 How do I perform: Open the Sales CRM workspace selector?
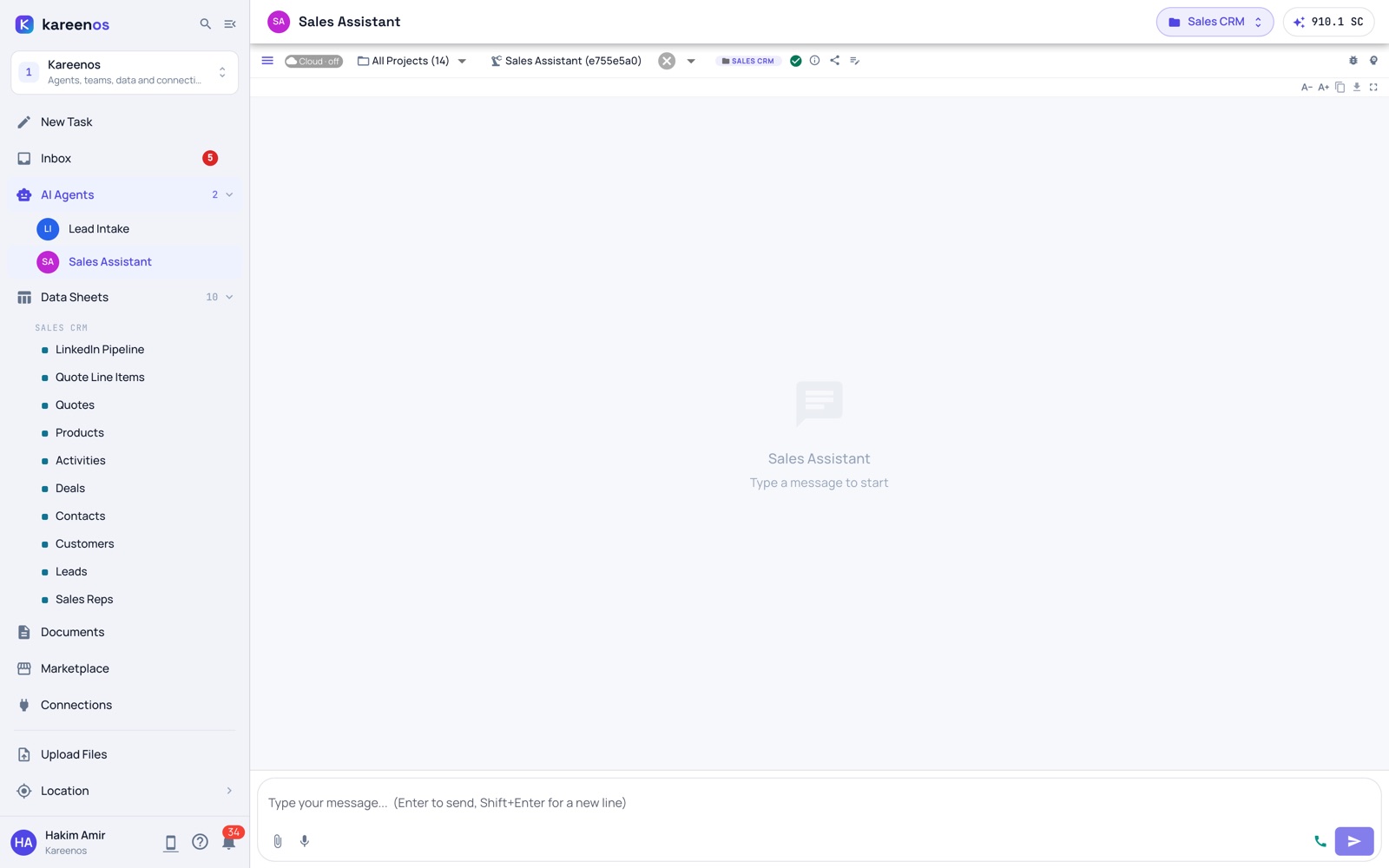(x=1215, y=22)
